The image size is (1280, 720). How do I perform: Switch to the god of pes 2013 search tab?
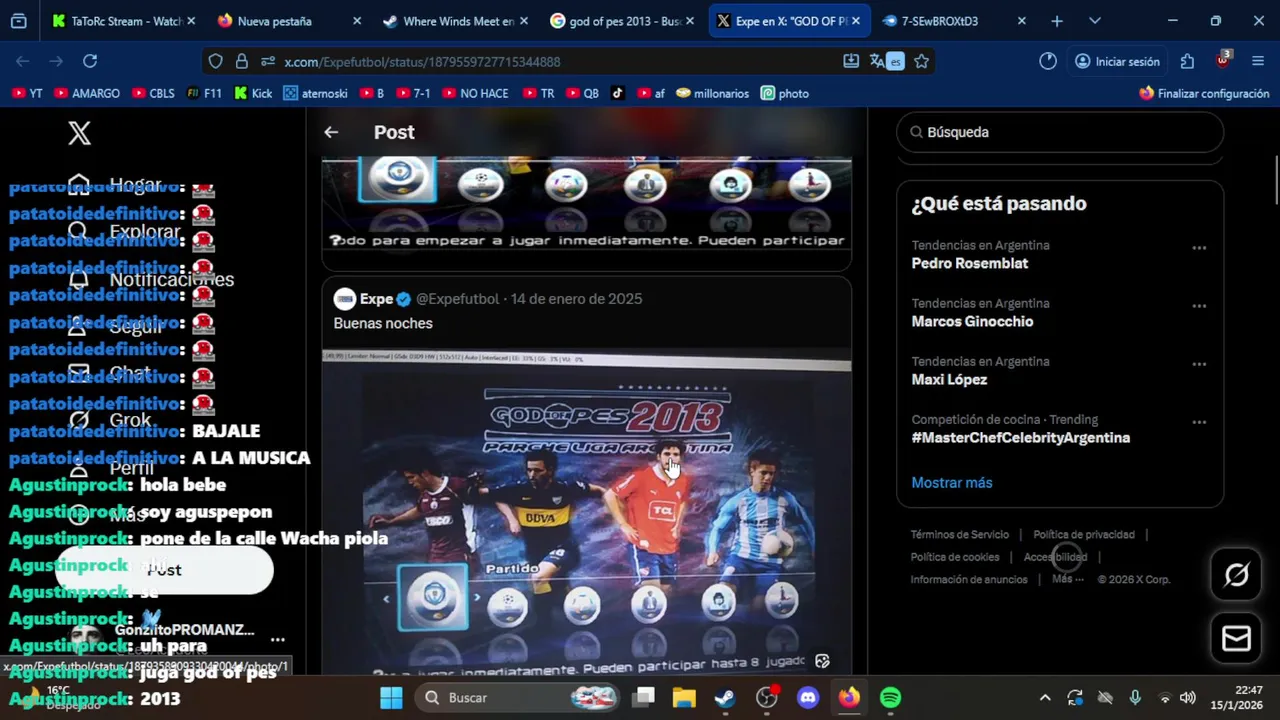click(x=622, y=21)
